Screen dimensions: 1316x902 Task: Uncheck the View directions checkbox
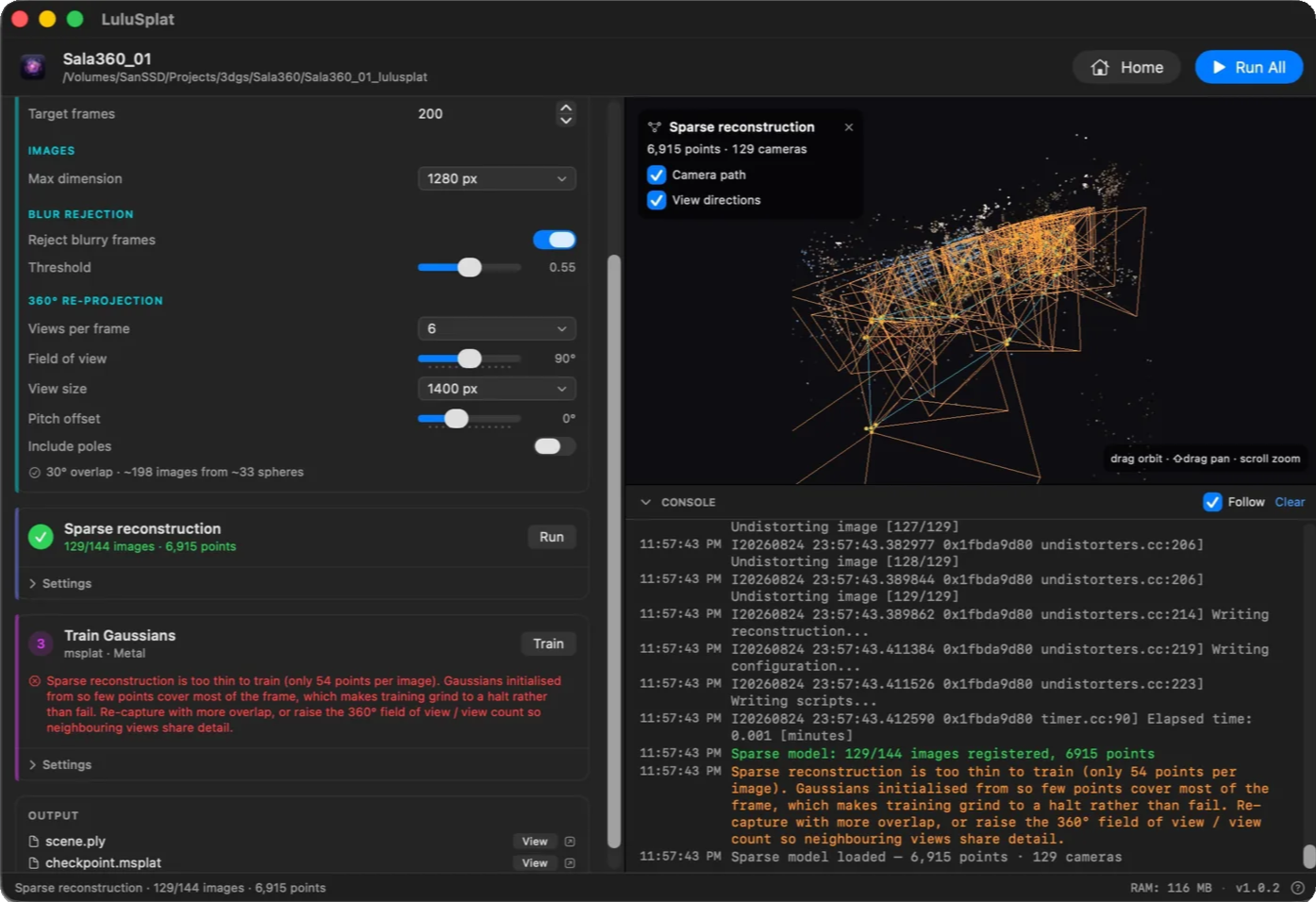point(657,200)
